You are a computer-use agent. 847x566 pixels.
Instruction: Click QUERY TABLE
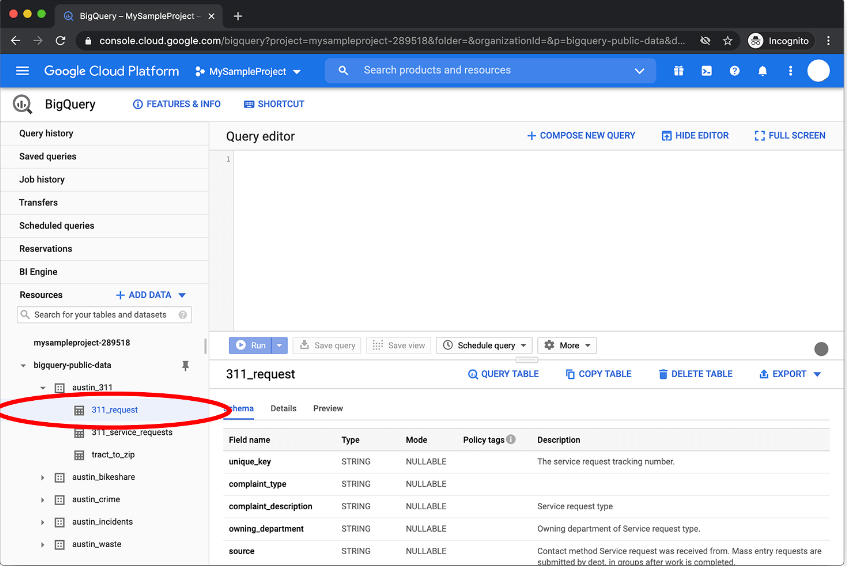pyautogui.click(x=503, y=374)
